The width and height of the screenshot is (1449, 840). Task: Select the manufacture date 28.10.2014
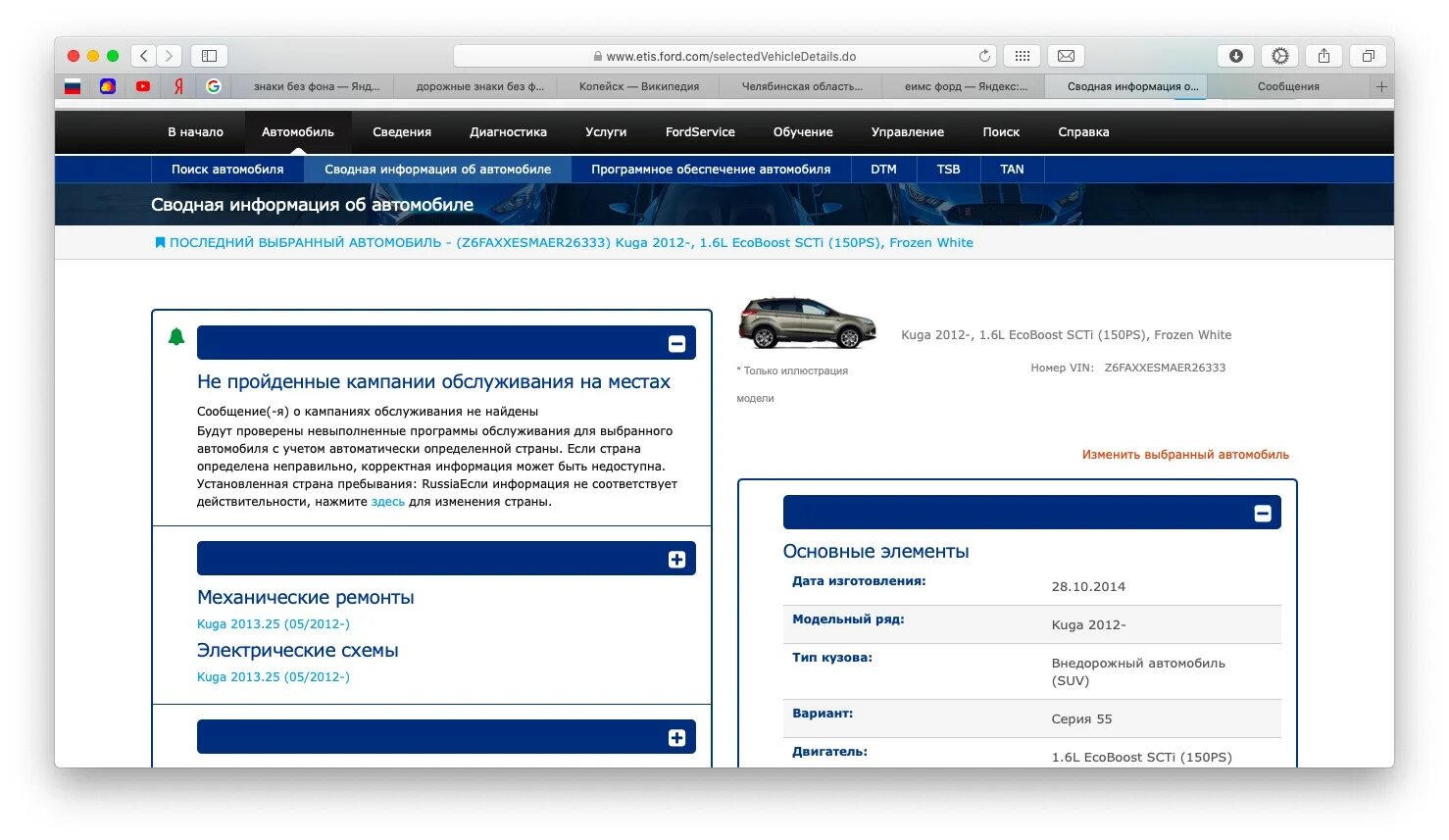click(x=1088, y=587)
